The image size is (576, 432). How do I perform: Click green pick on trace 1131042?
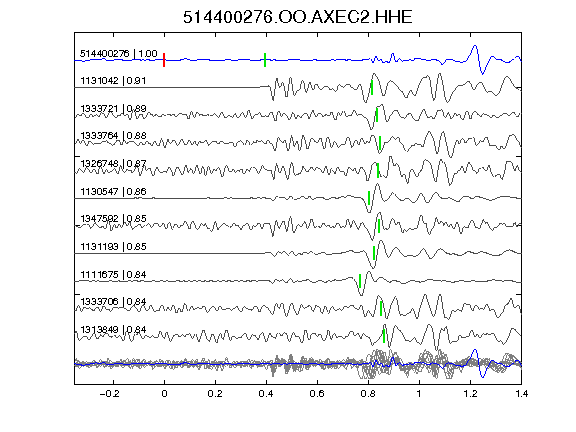click(x=372, y=88)
